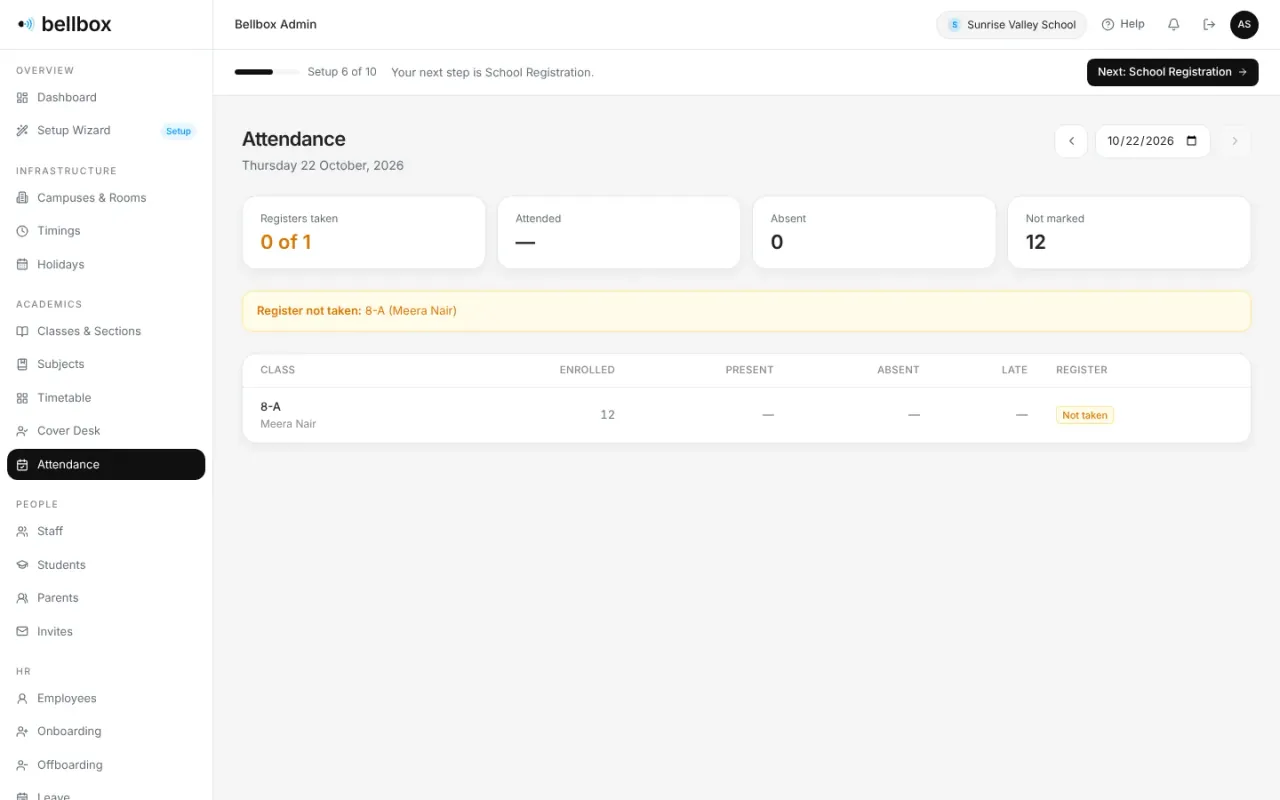Viewport: 1280px width, 800px height.
Task: Open the 8-A class row
Action: 746,415
